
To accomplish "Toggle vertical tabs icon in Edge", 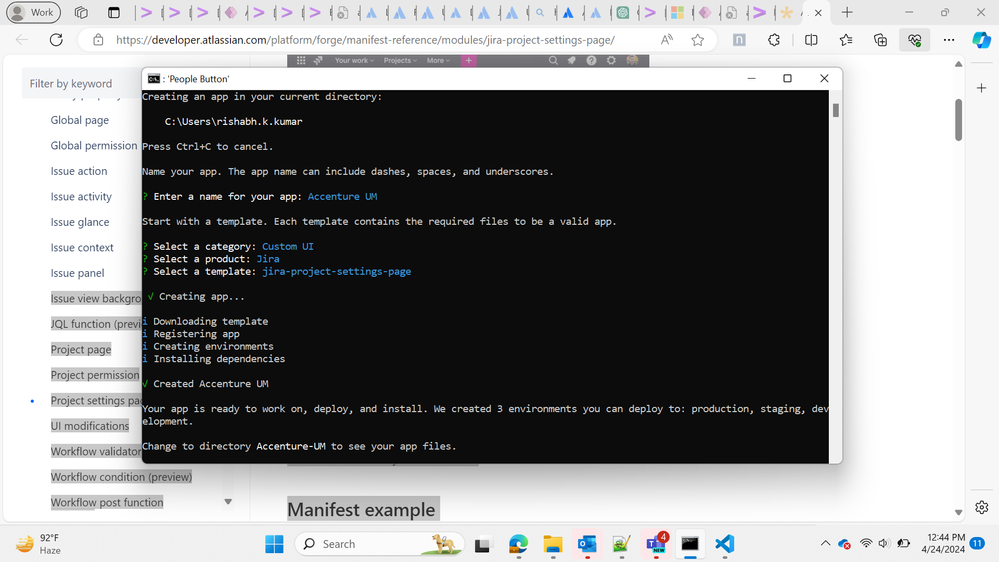I will pyautogui.click(x=114, y=12).
